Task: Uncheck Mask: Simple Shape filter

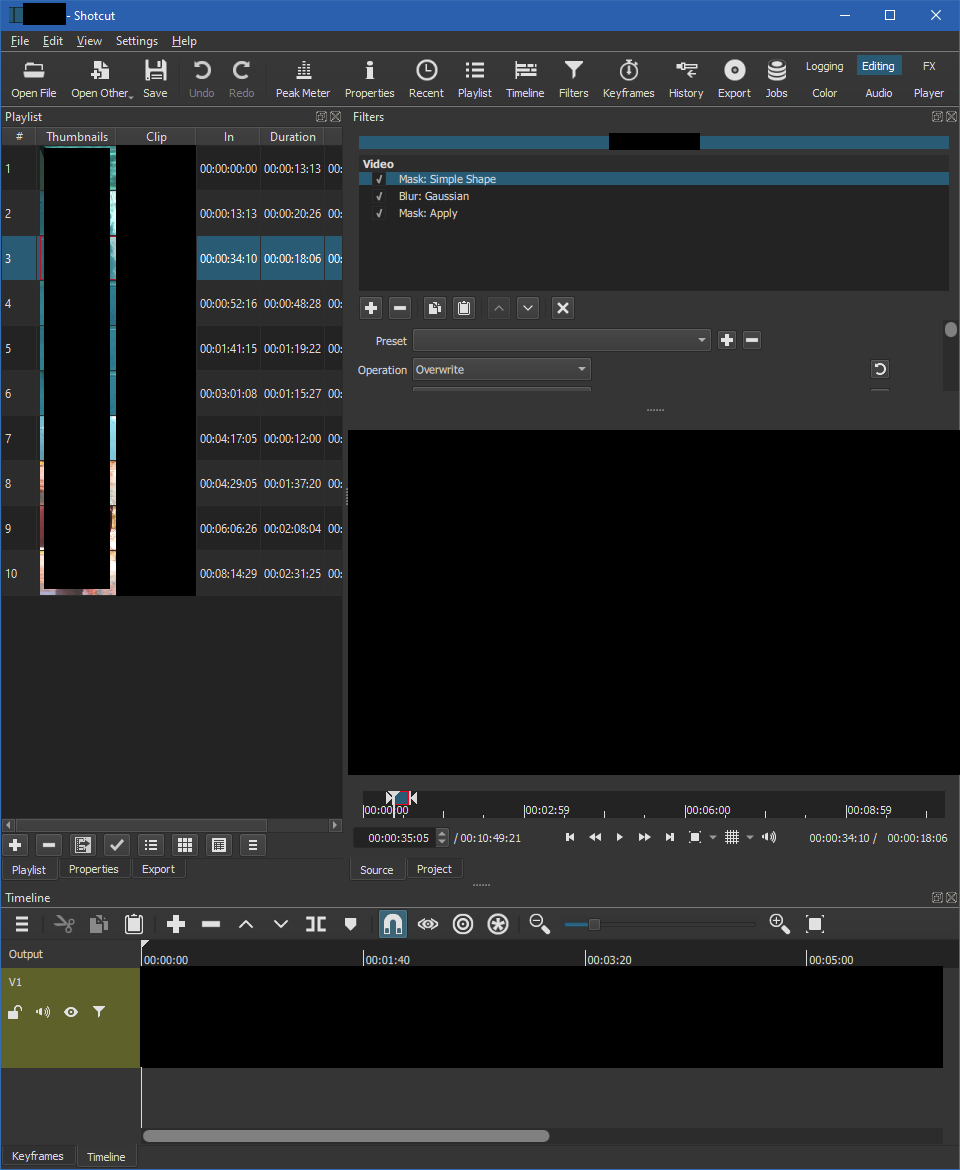Action: pos(379,179)
